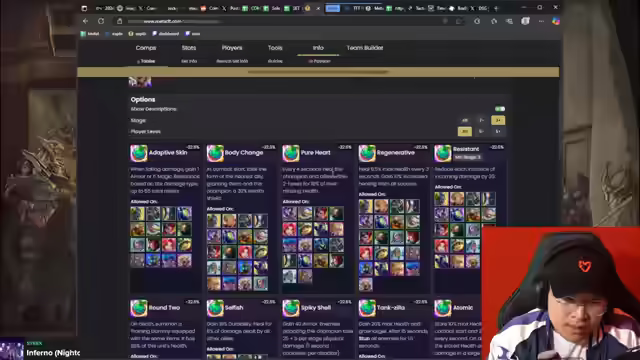
Task: Click the Body Change augment icon
Action: pos(215,153)
